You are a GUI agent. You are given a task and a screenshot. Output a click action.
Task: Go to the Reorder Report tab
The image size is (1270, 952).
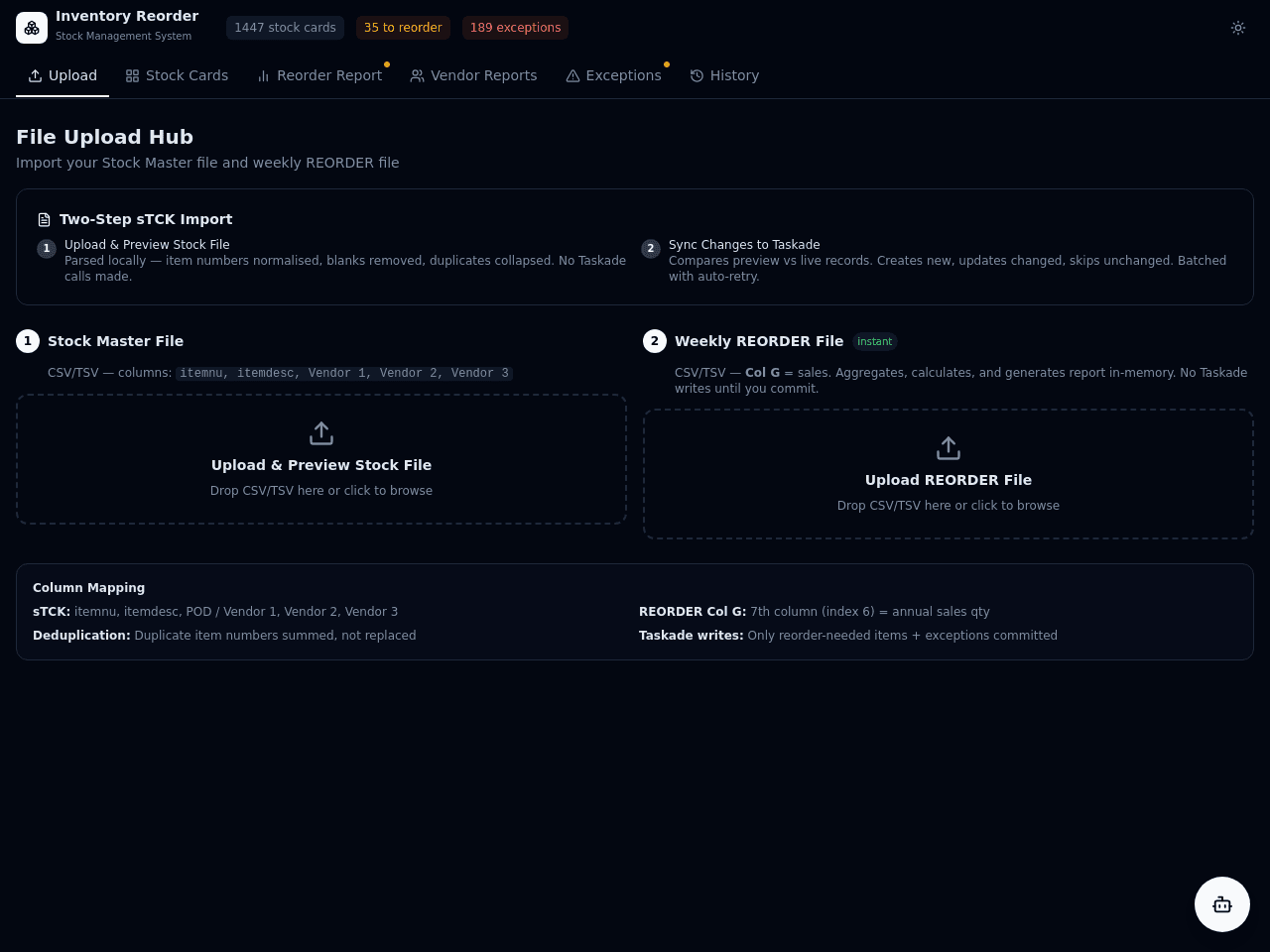[319, 75]
